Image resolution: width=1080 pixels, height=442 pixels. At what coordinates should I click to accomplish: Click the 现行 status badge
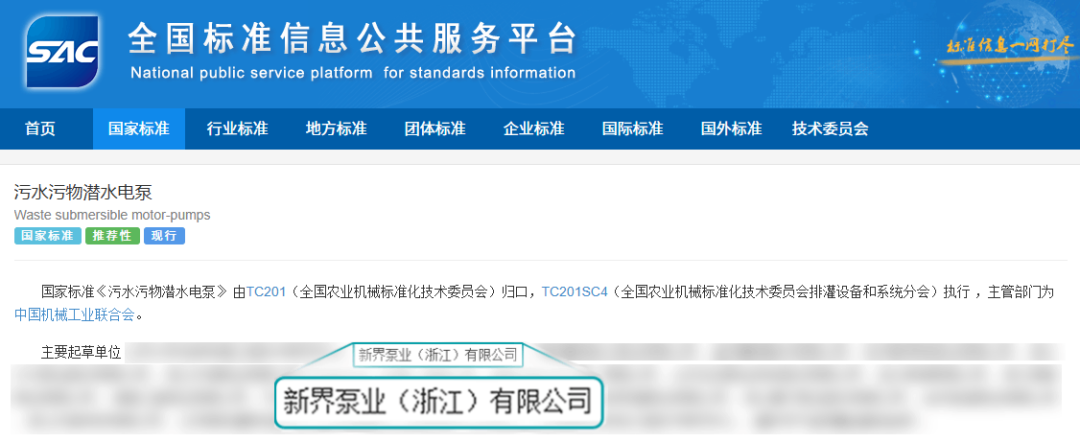point(164,235)
